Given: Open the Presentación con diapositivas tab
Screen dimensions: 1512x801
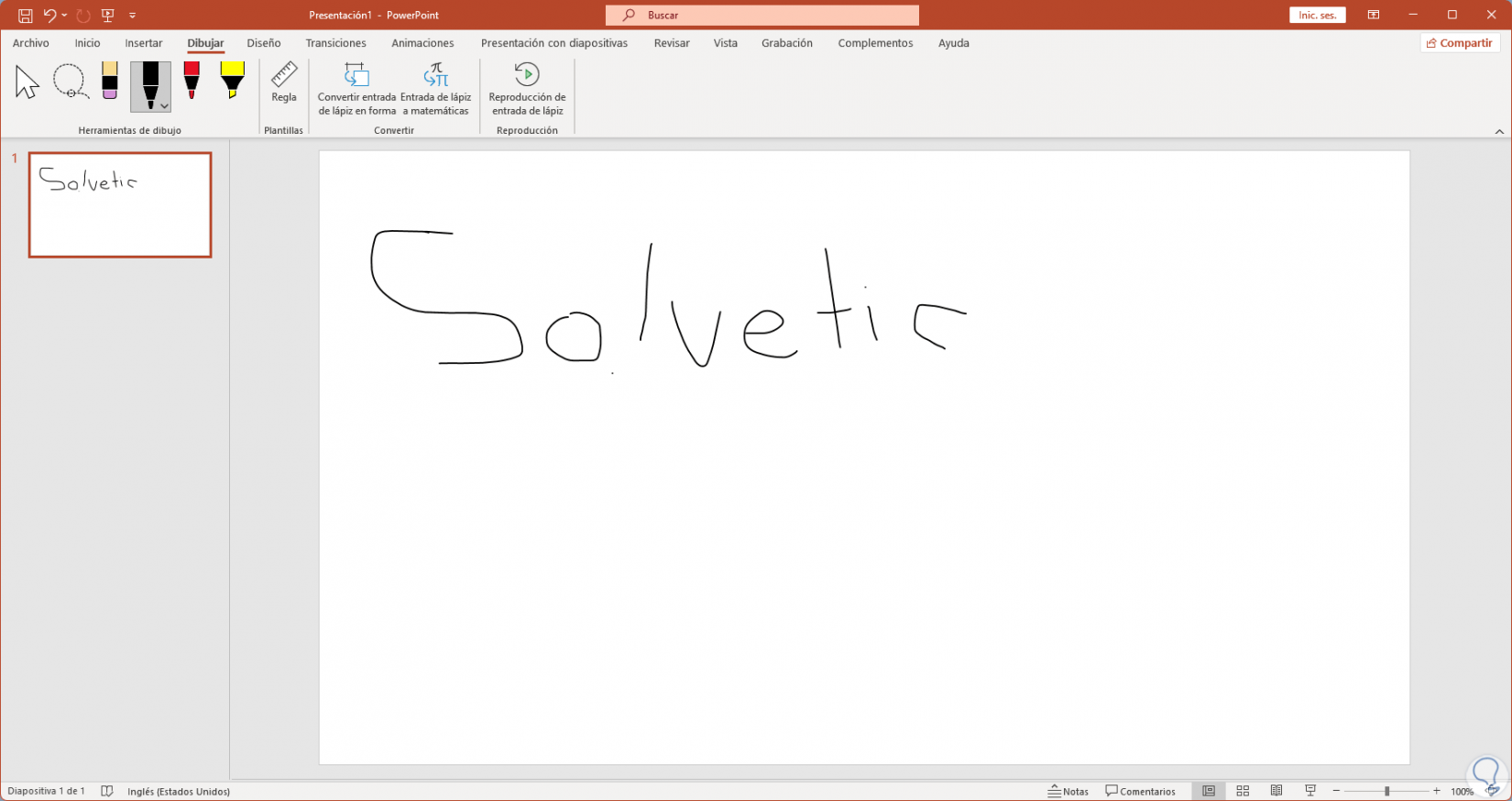Looking at the screenshot, I should (x=554, y=43).
